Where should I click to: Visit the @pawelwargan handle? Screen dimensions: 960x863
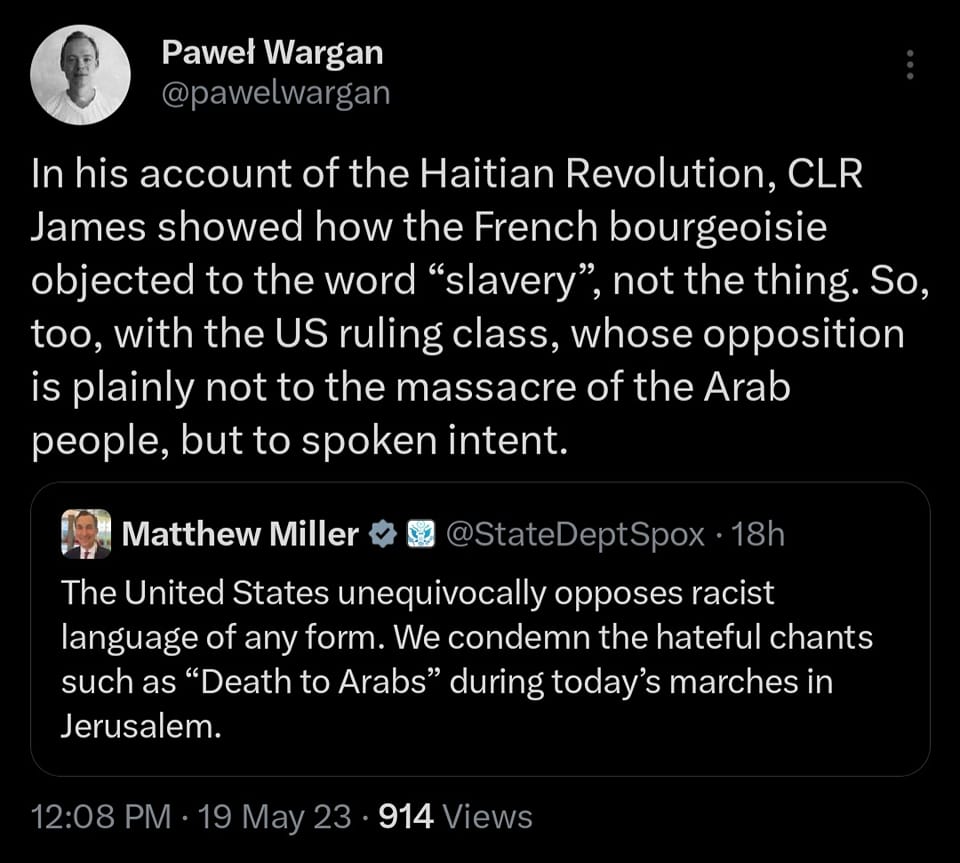point(275,93)
